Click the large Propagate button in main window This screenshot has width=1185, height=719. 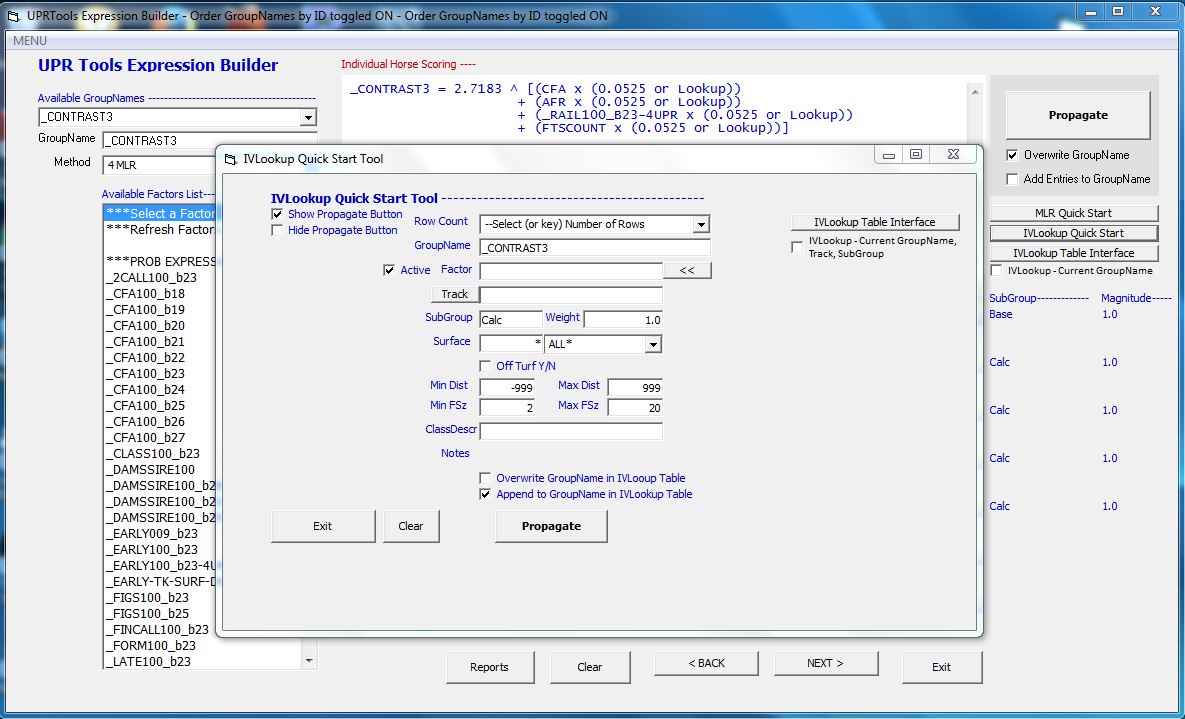click(1078, 115)
